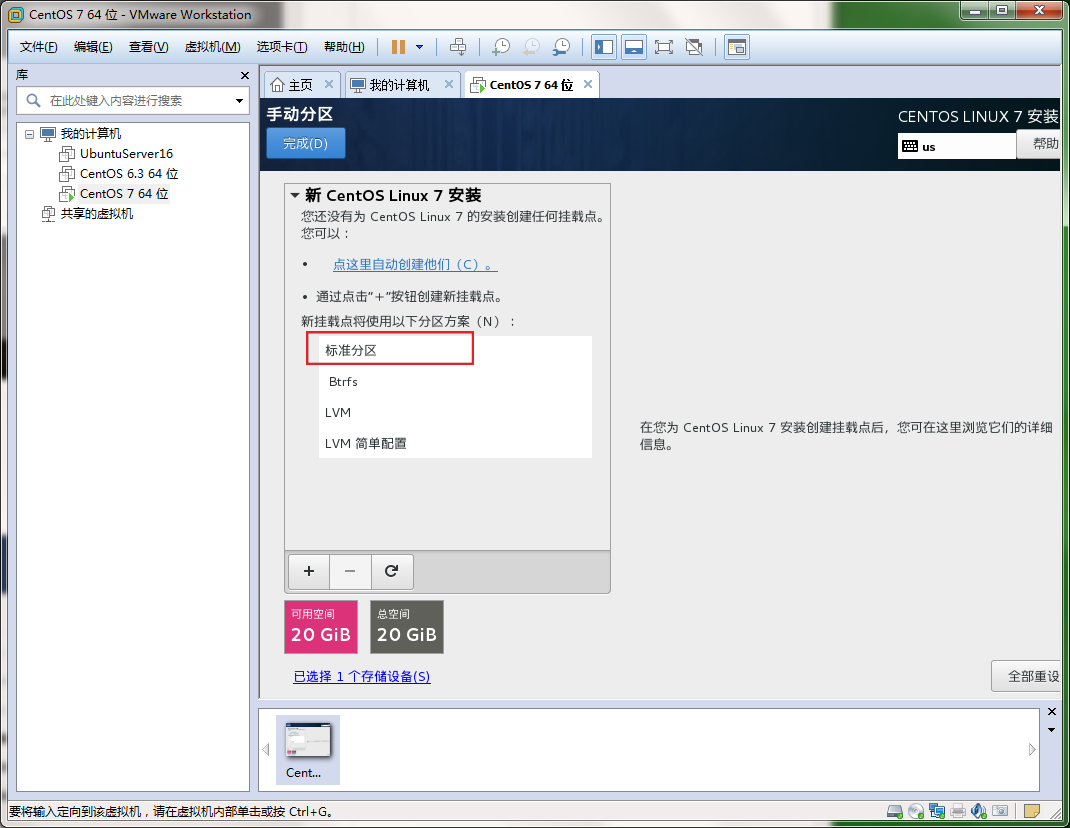Click thumbnail bar left scroll arrow
This screenshot has width=1070, height=828.
(x=266, y=750)
